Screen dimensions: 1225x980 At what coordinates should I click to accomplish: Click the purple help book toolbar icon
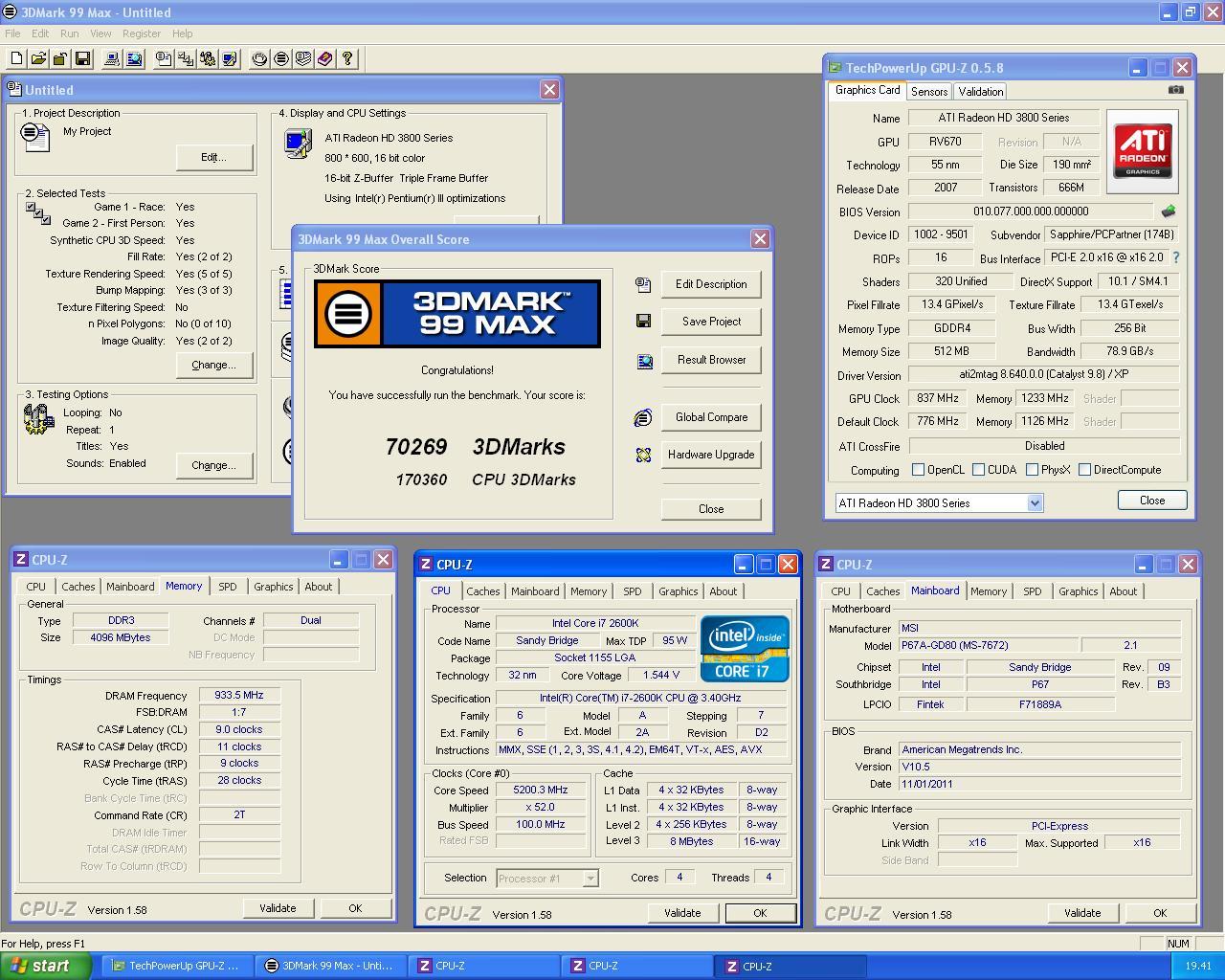[325, 59]
